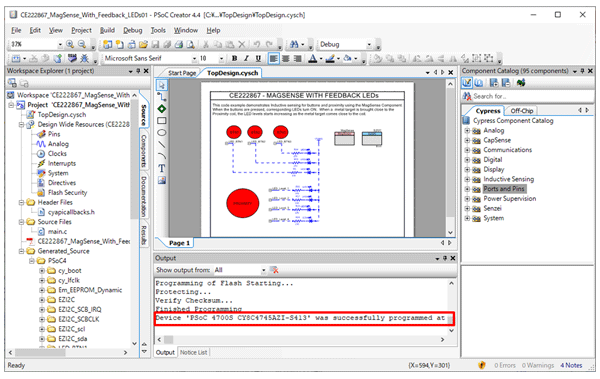Click the Zoom Out magnifier icon

(x=82, y=44)
